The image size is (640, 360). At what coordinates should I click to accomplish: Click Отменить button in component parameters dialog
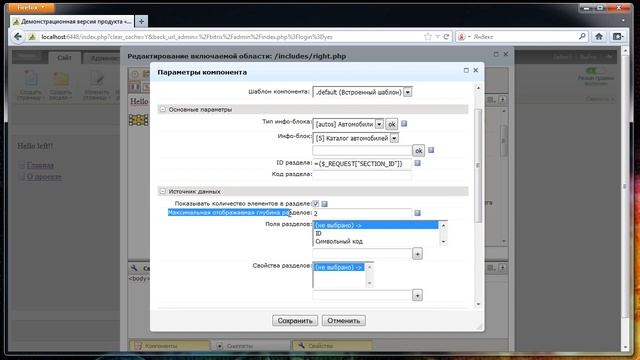point(344,321)
